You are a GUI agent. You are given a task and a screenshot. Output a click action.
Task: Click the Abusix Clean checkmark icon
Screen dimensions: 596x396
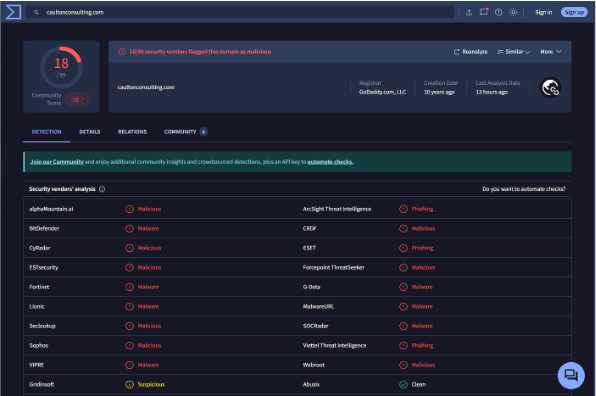click(x=403, y=385)
